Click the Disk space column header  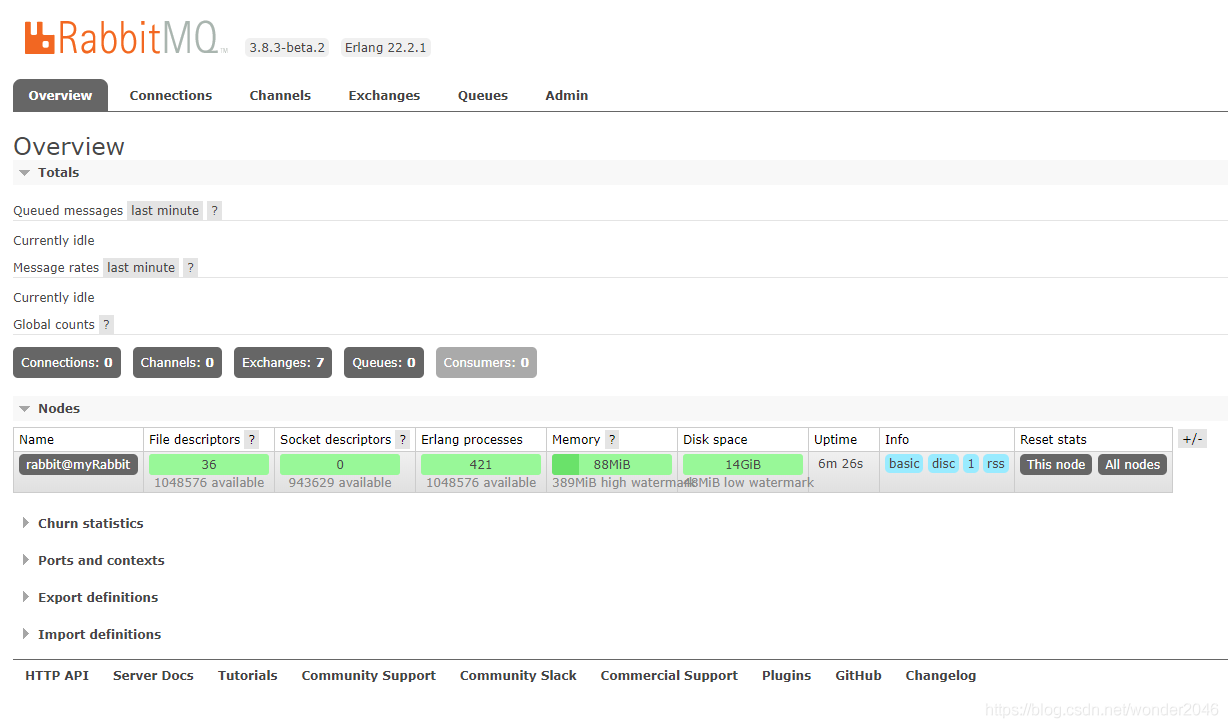(x=715, y=440)
